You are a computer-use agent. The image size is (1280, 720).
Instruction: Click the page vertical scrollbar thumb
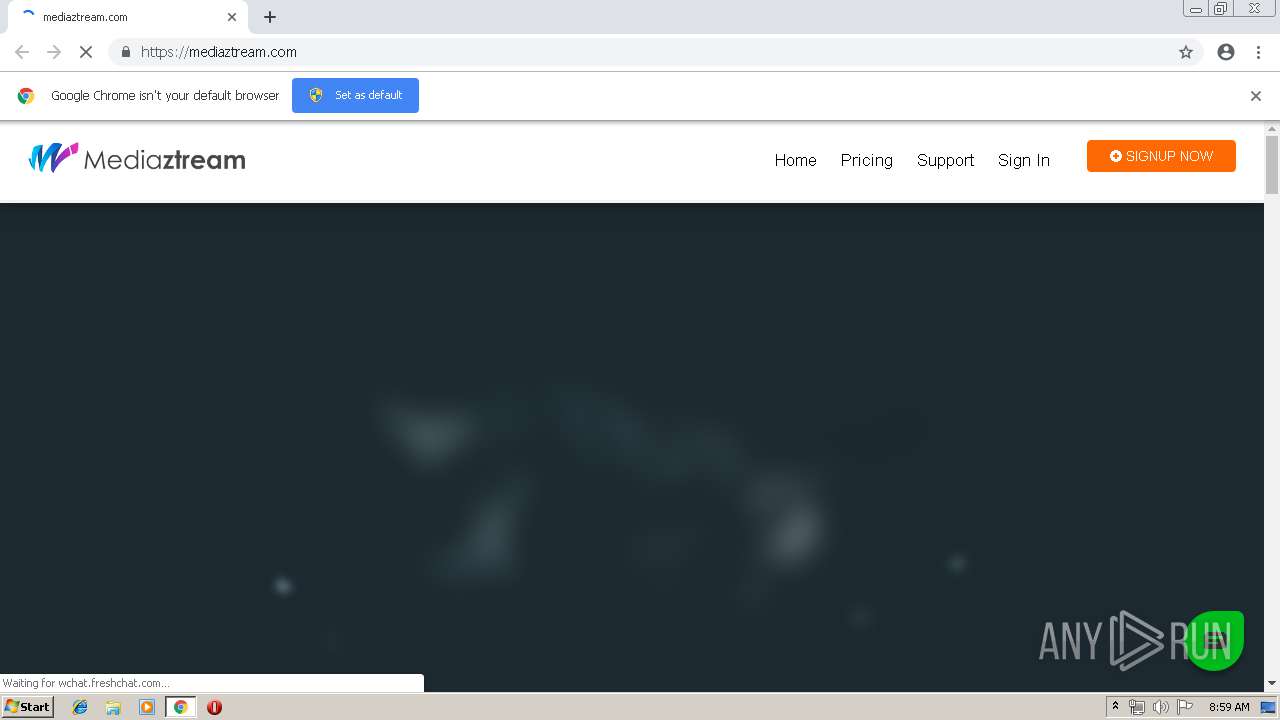[x=1272, y=165]
